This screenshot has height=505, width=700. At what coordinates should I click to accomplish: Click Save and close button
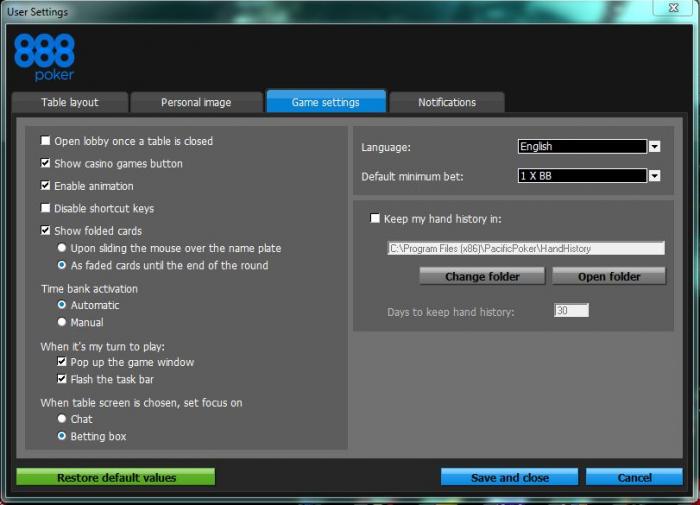tap(509, 477)
